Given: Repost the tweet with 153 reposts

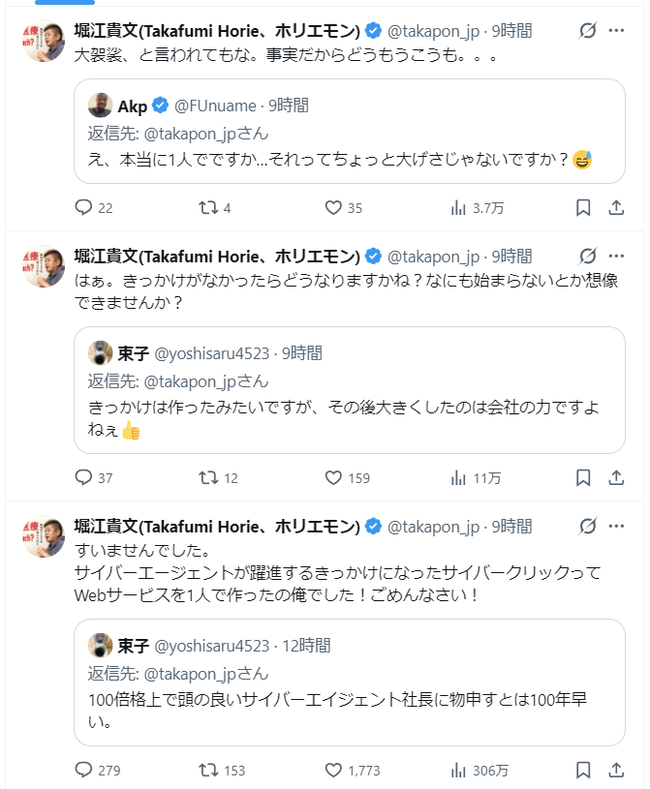Looking at the screenshot, I should pos(208,770).
